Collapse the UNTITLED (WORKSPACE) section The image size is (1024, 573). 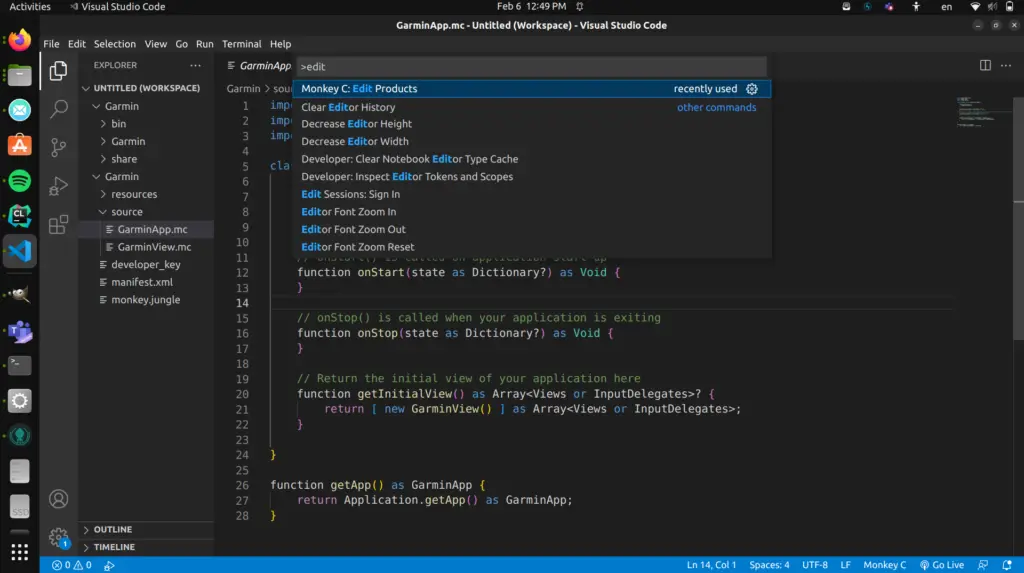coord(146,88)
